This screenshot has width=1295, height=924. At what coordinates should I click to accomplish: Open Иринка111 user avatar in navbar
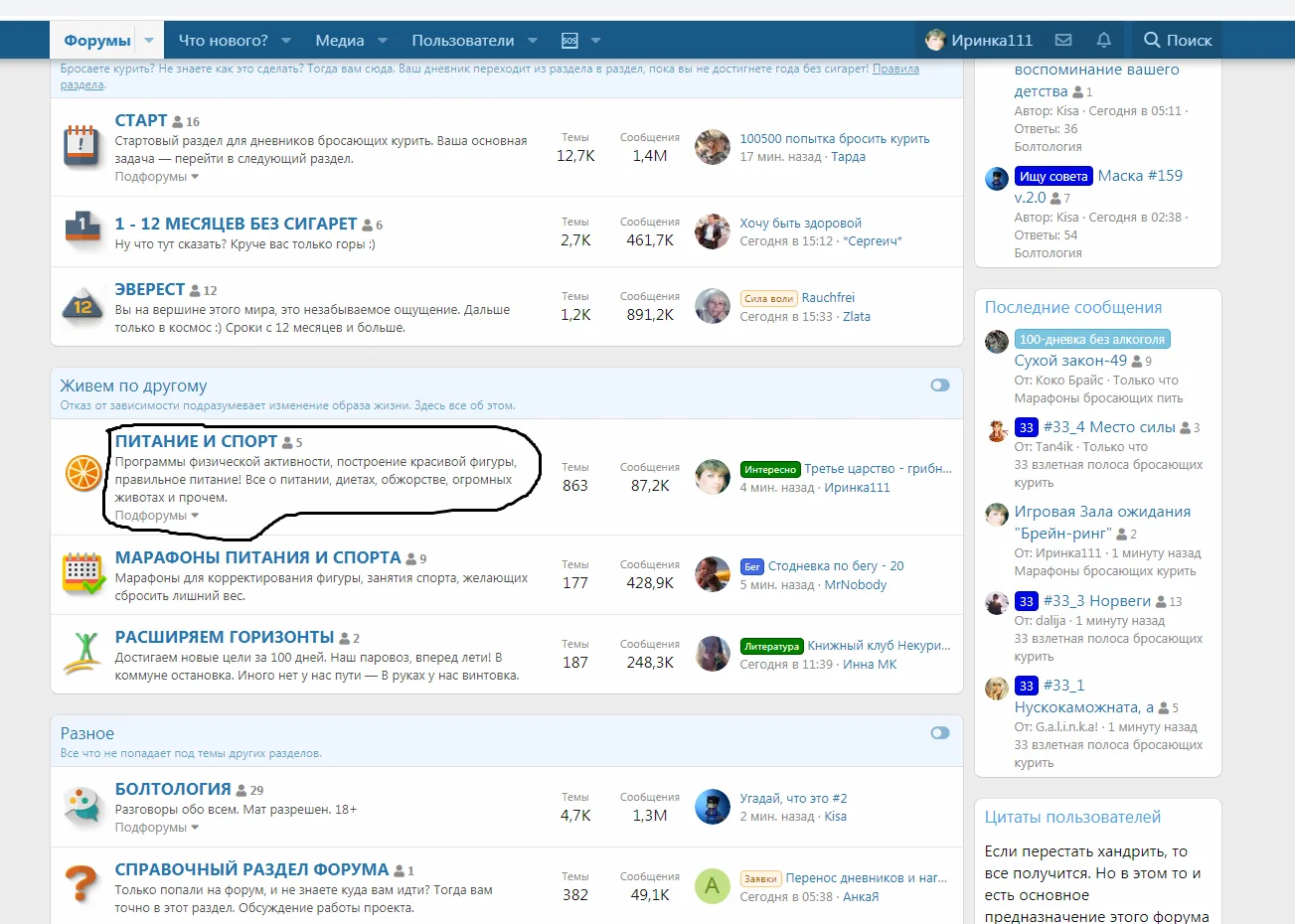click(x=935, y=41)
